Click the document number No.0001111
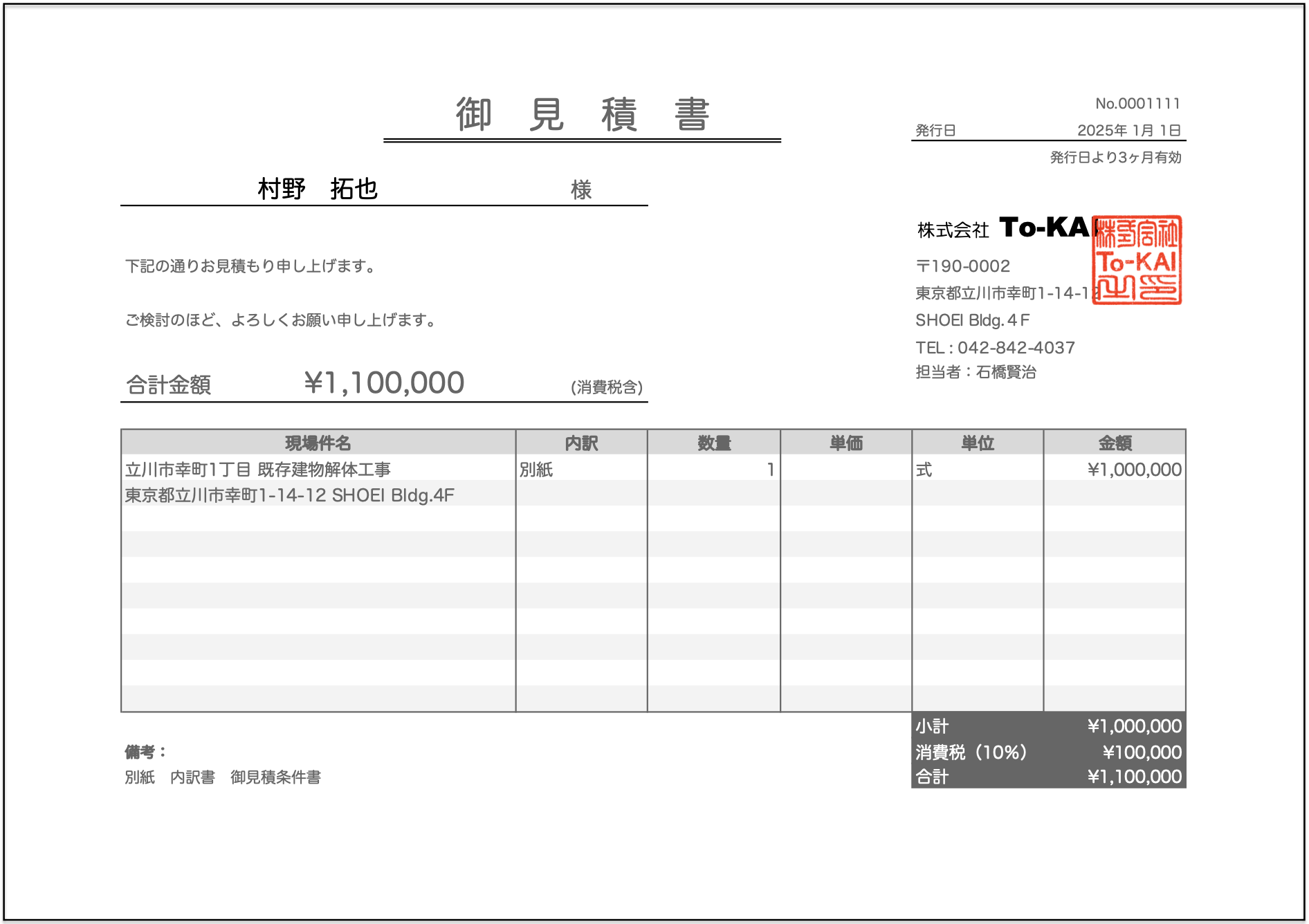The height and width of the screenshot is (924, 1309). click(x=1137, y=104)
